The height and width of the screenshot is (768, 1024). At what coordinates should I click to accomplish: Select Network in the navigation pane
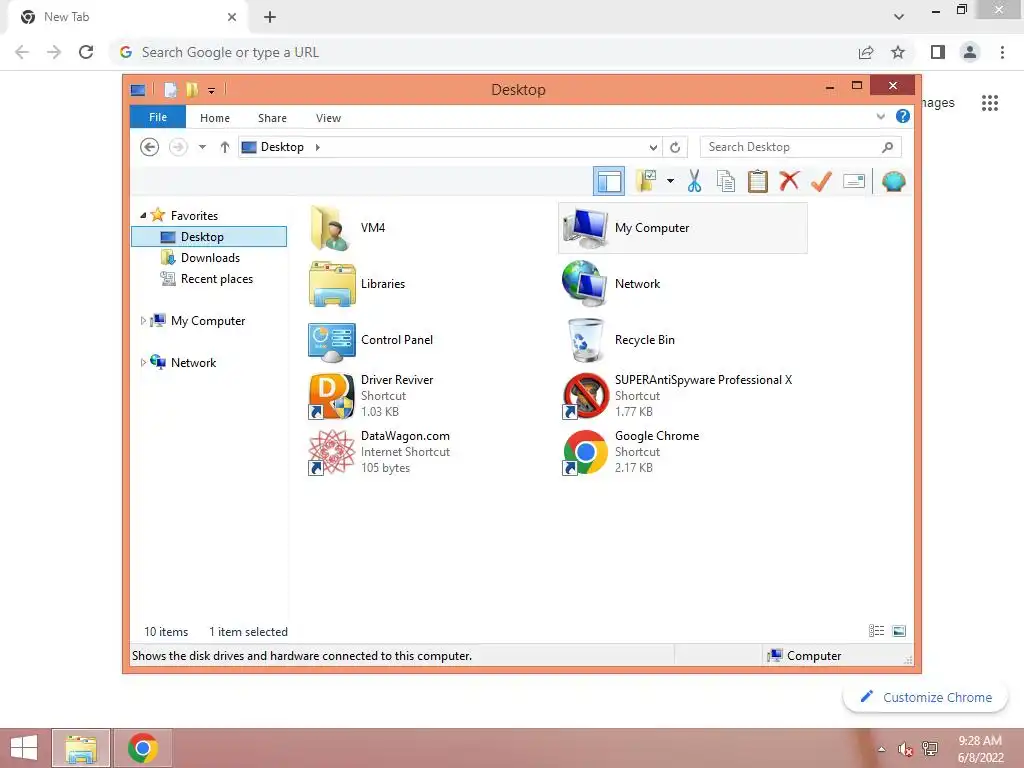click(193, 362)
